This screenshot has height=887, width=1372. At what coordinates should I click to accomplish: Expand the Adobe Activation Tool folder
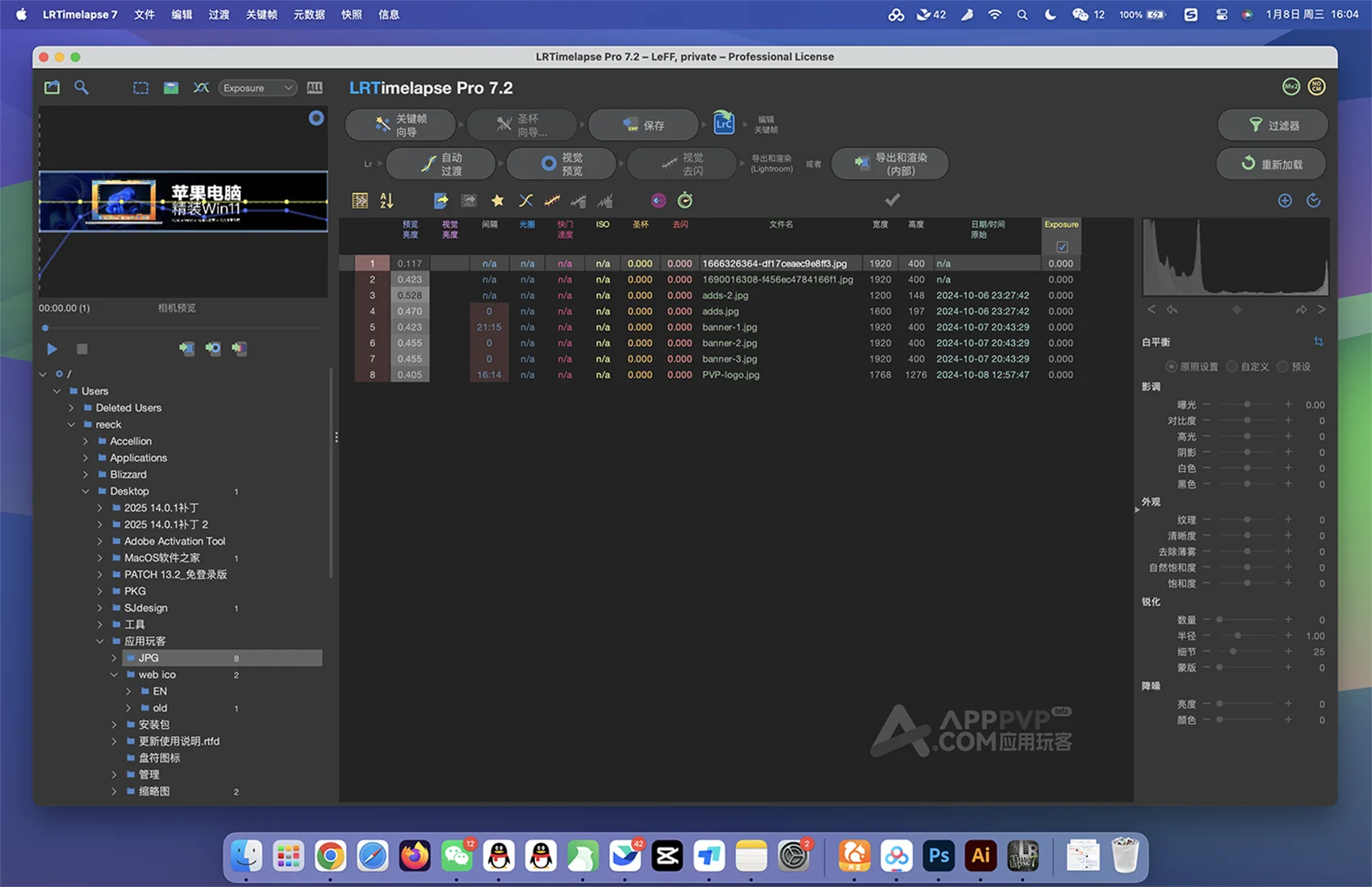pyautogui.click(x=99, y=541)
